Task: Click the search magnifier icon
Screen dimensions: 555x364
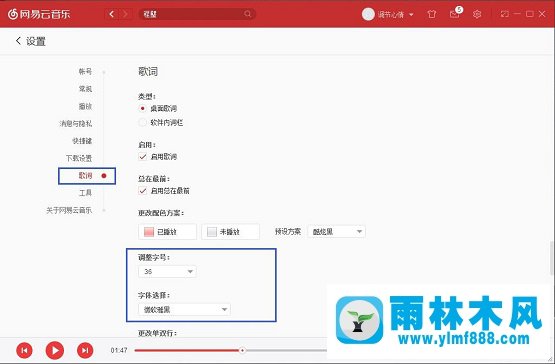Action: click(x=247, y=14)
